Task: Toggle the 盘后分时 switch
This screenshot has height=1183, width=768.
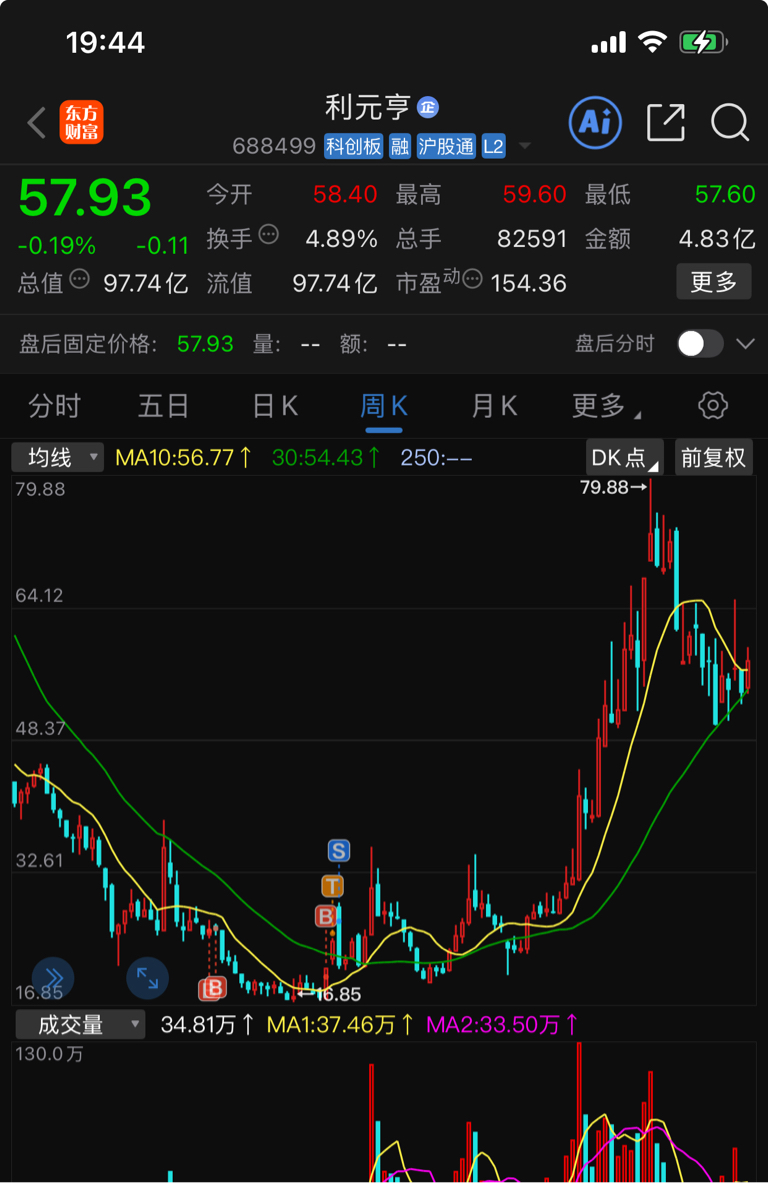Action: pos(700,344)
